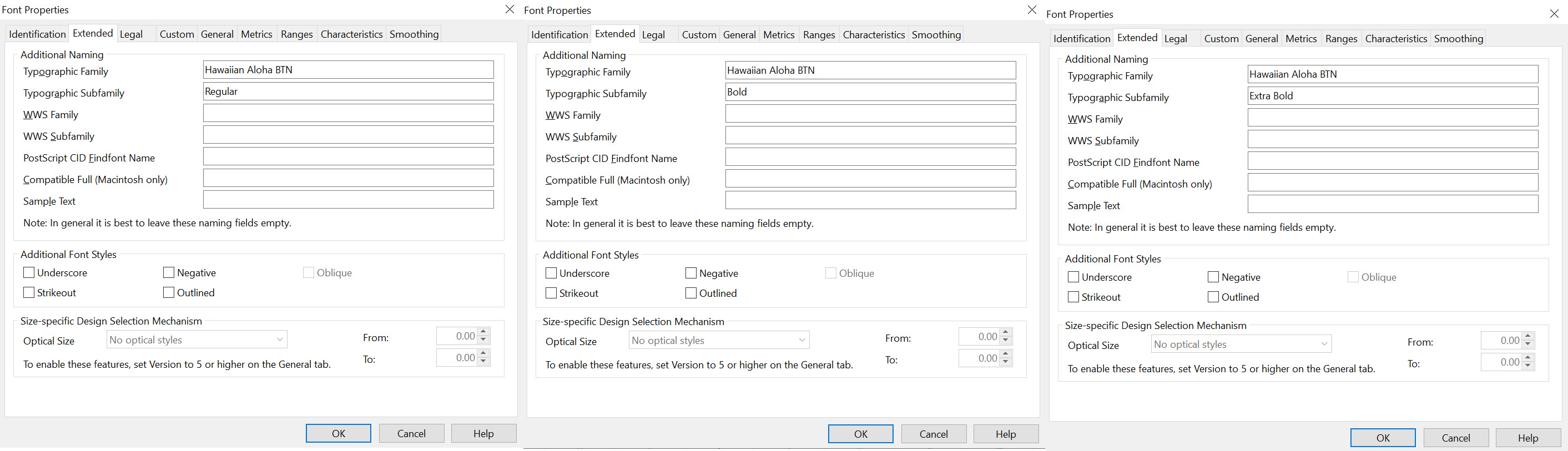Toggle Strikeout in the left dialog
Image resolution: width=1568 pixels, height=451 pixels.
coord(29,293)
